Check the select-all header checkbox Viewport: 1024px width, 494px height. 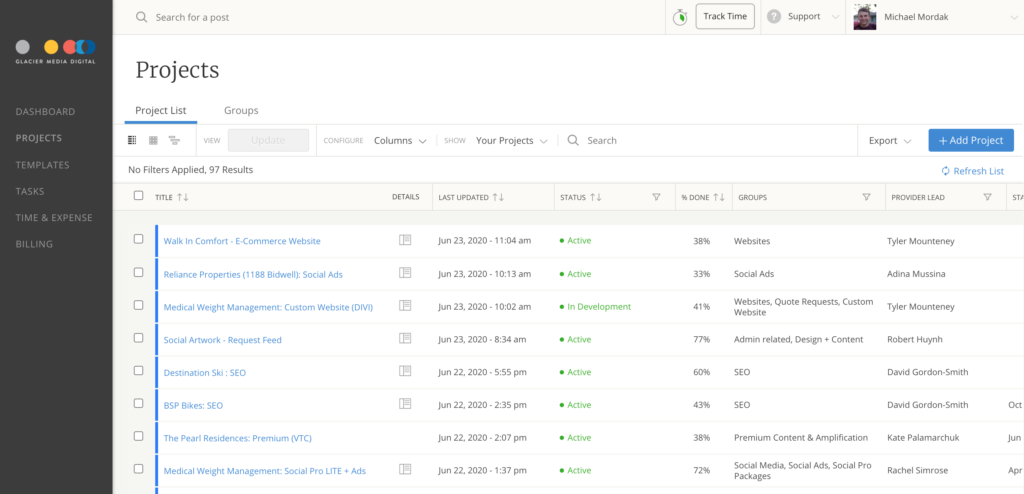pos(138,195)
